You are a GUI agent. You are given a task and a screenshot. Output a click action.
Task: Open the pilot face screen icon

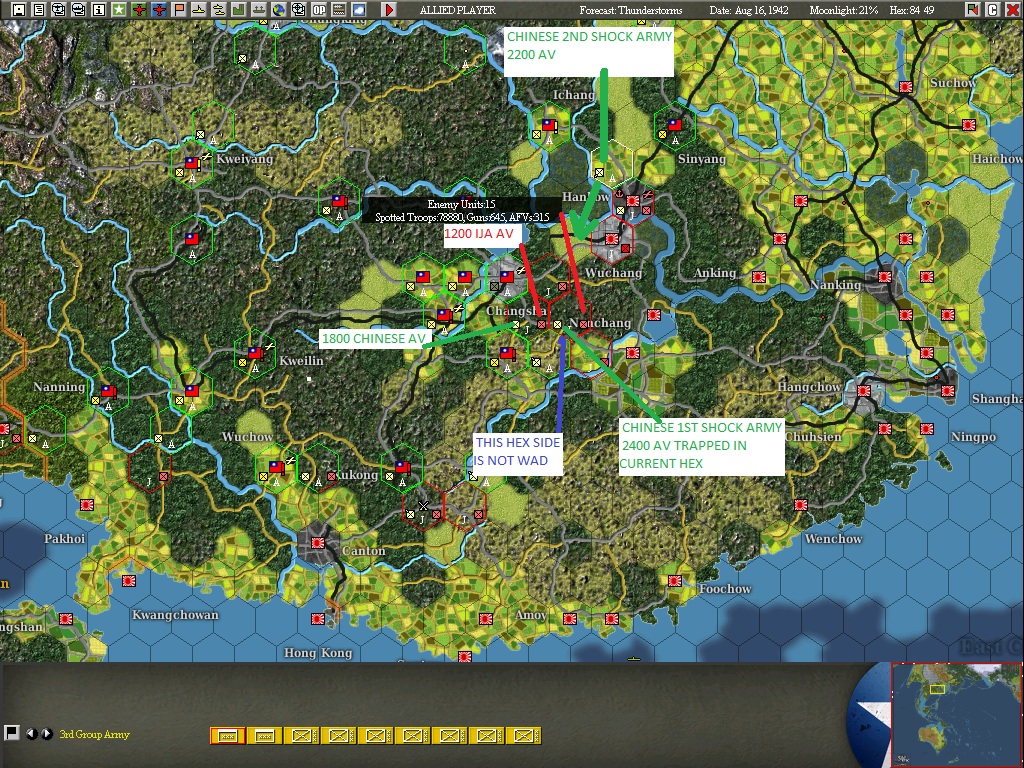59,10
